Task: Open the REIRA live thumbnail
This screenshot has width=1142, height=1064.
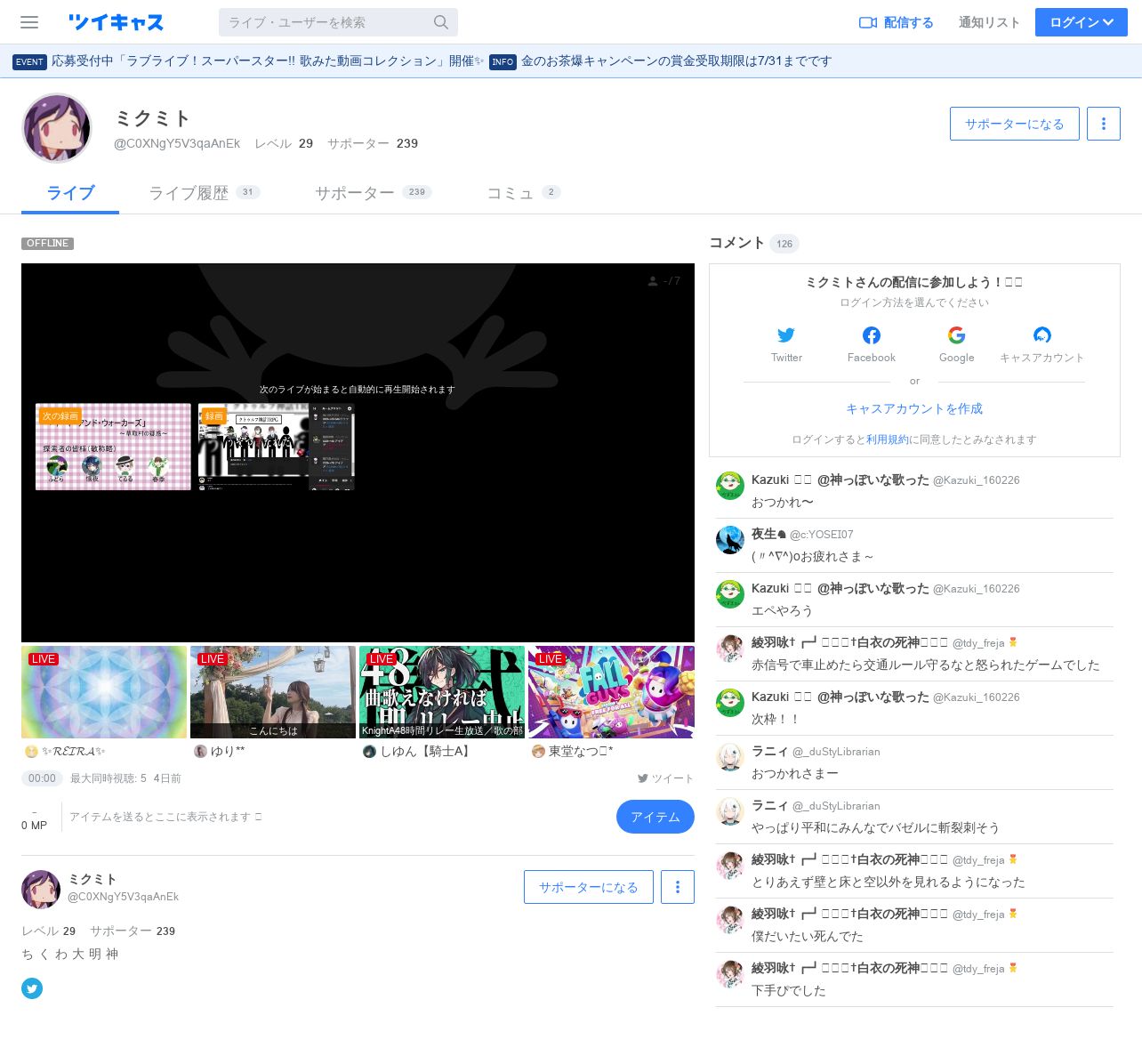Action: tap(104, 692)
